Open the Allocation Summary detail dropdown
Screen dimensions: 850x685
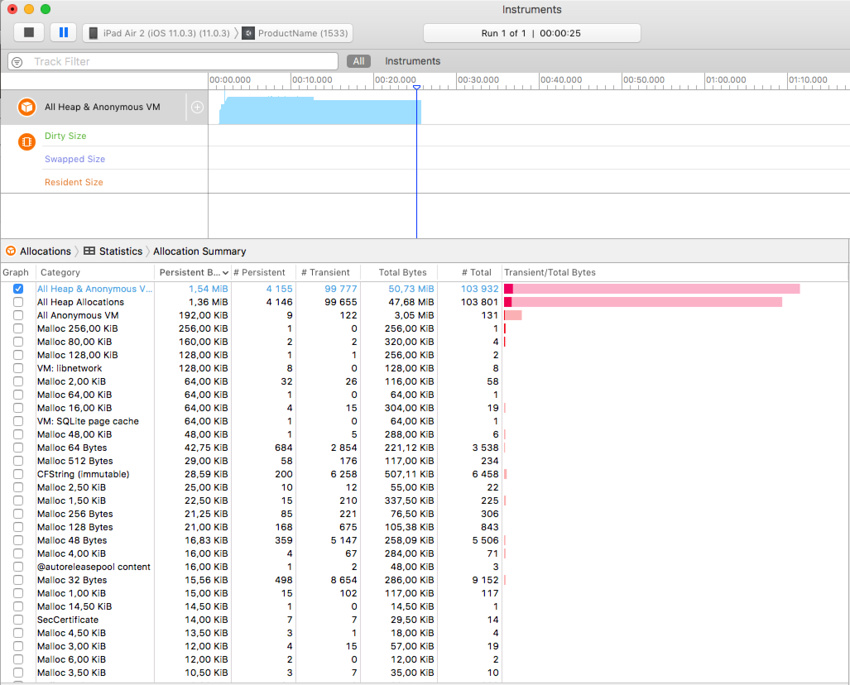click(x=199, y=251)
